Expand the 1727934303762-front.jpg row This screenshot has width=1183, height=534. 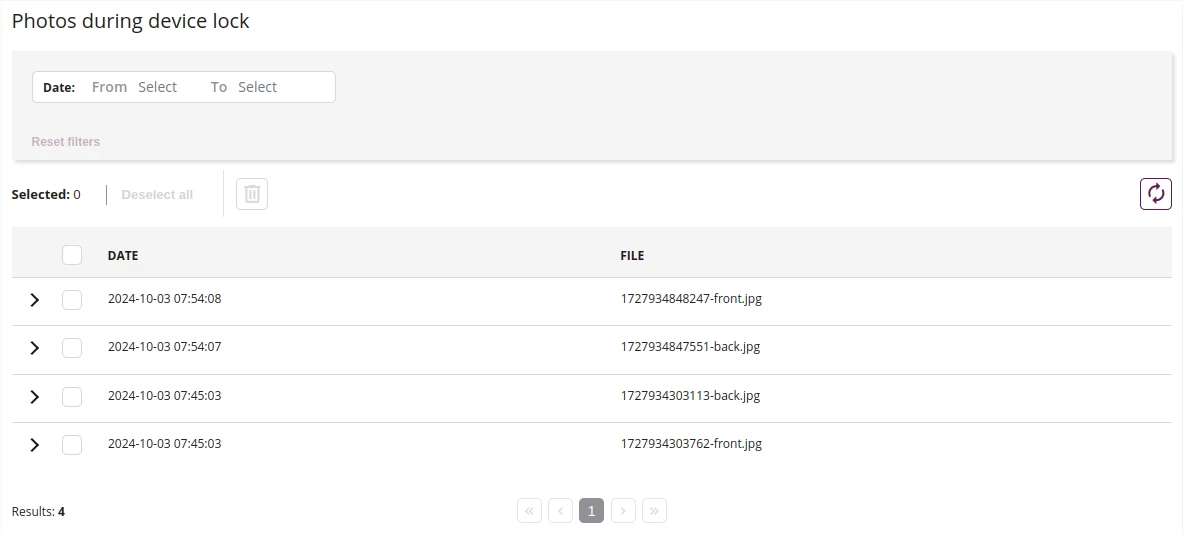(x=34, y=444)
